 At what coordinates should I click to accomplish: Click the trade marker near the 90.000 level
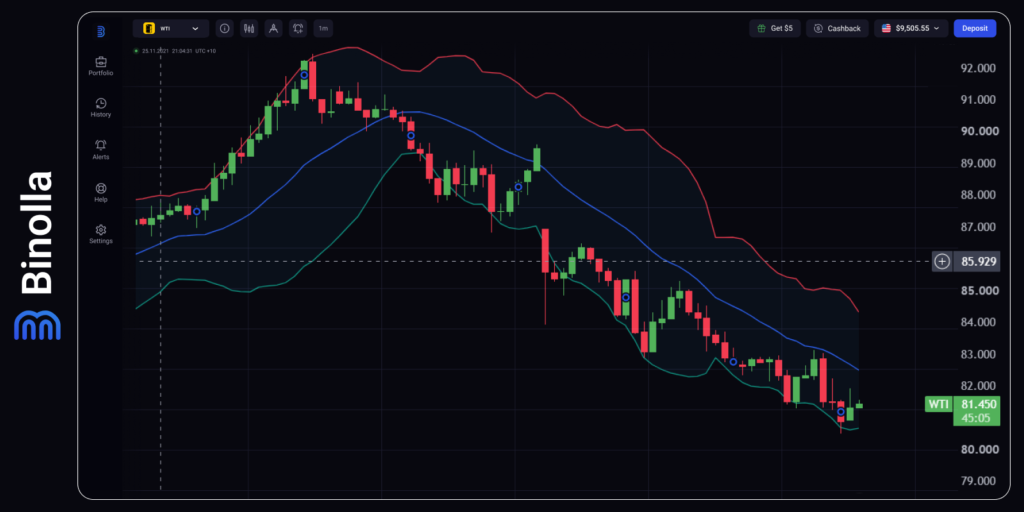pos(411,136)
